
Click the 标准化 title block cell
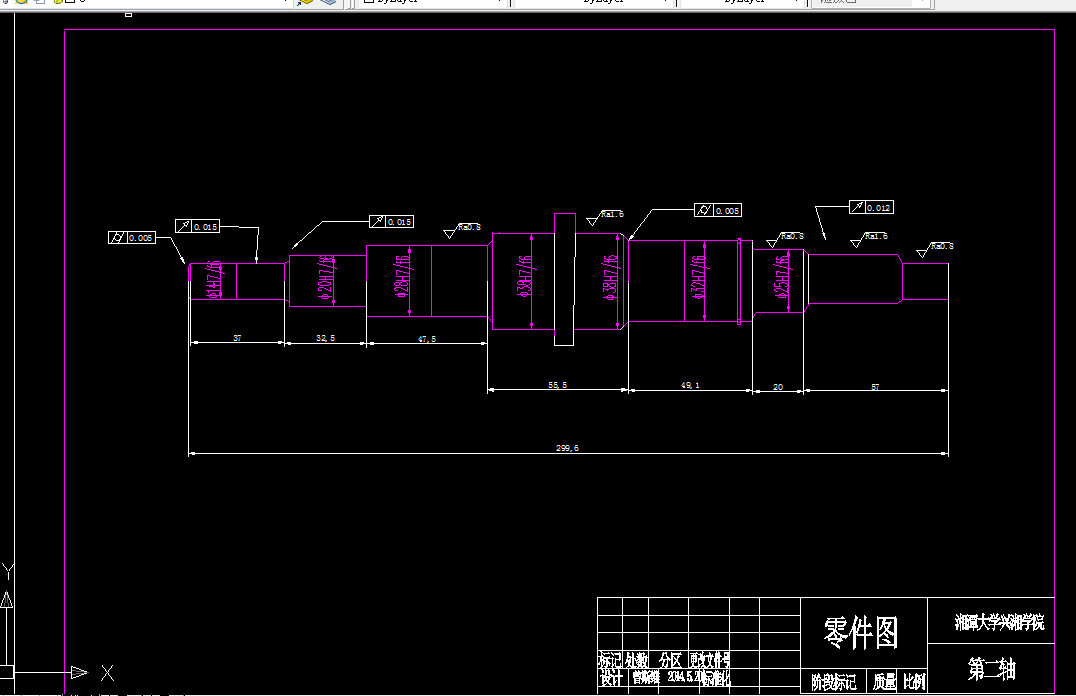tap(716, 678)
